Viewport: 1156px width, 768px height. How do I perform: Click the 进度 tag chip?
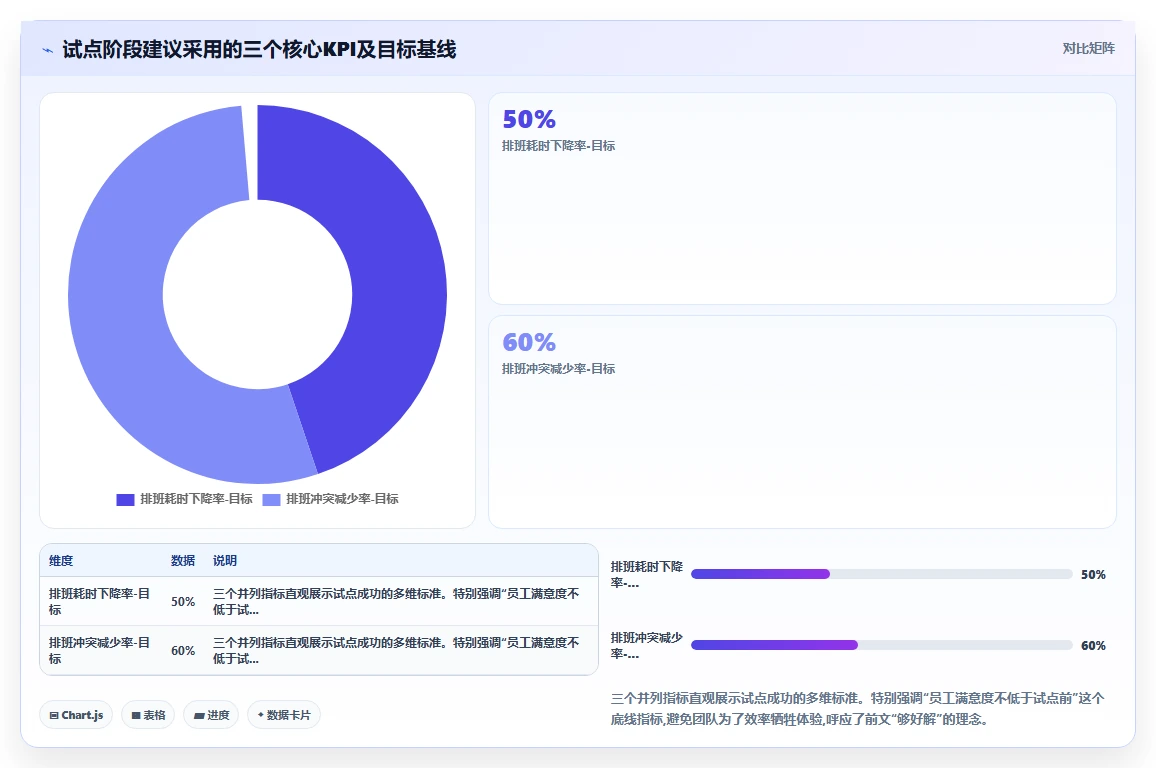tap(211, 715)
